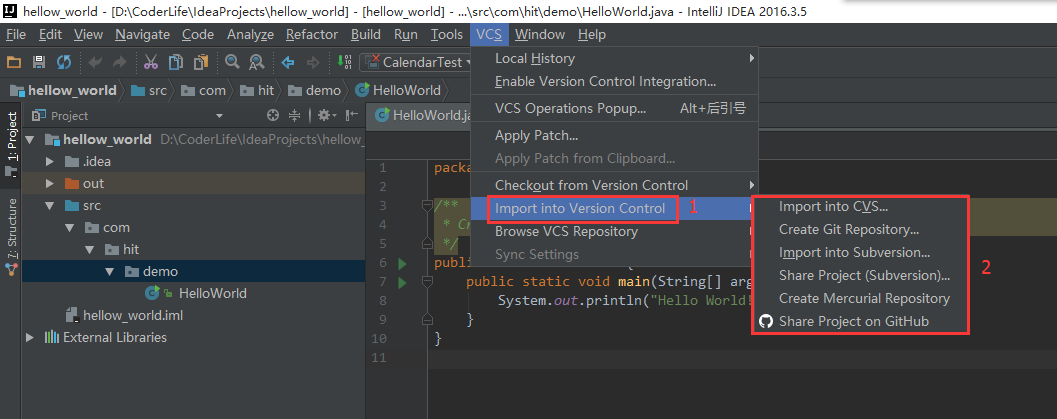This screenshot has height=419, width=1057.
Task: Click the Hide Project panel icon
Action: [x=351, y=115]
